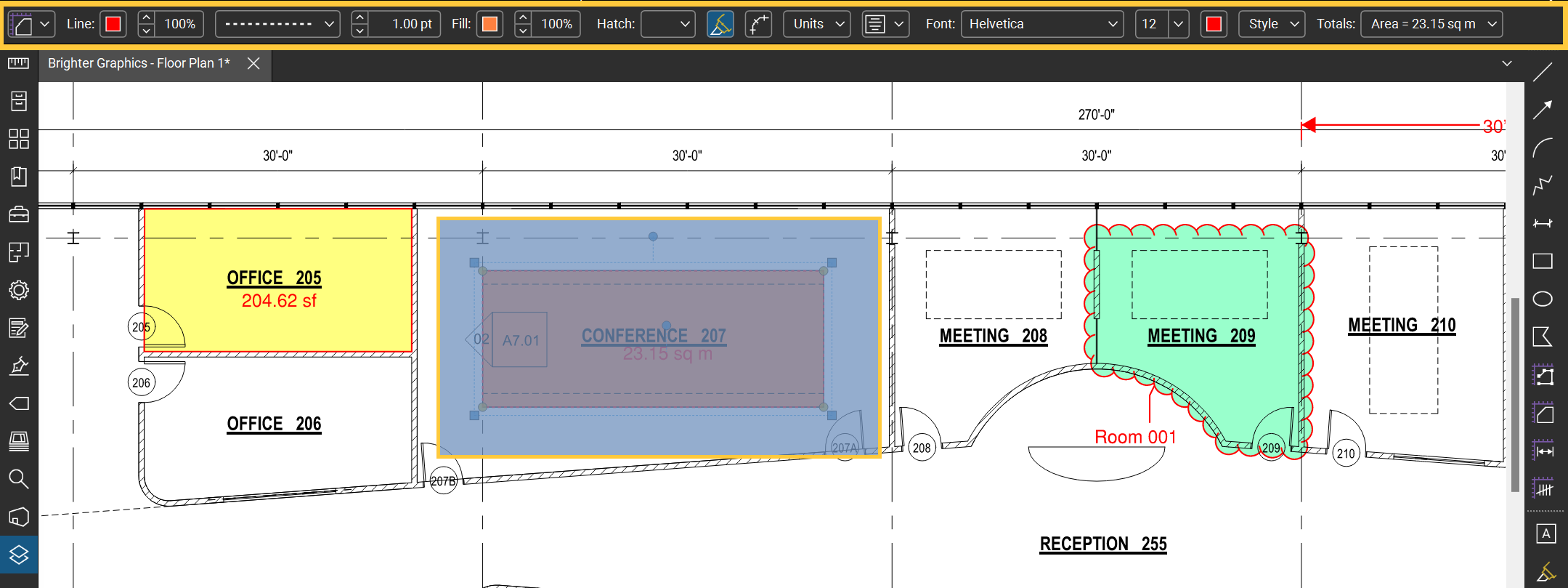
Task: Open the Totals area dropdown
Action: point(1431,24)
